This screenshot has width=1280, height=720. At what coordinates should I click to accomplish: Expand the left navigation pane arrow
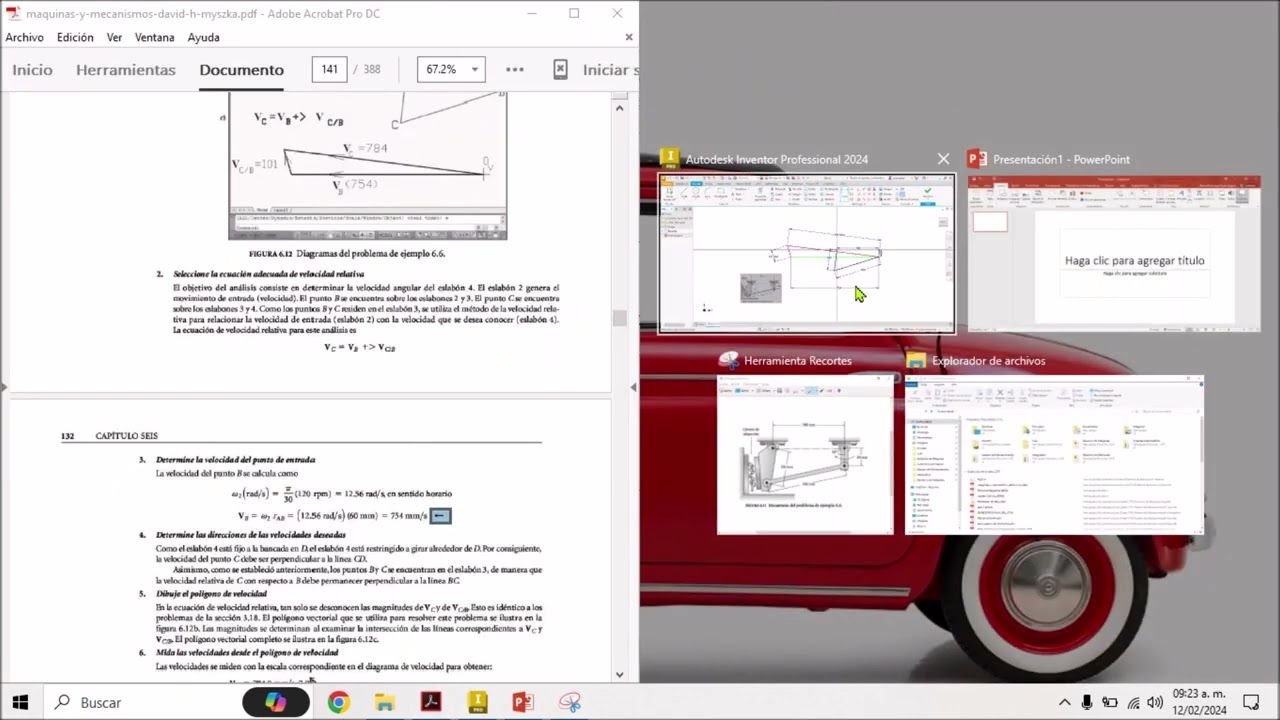pyautogui.click(x=4, y=387)
